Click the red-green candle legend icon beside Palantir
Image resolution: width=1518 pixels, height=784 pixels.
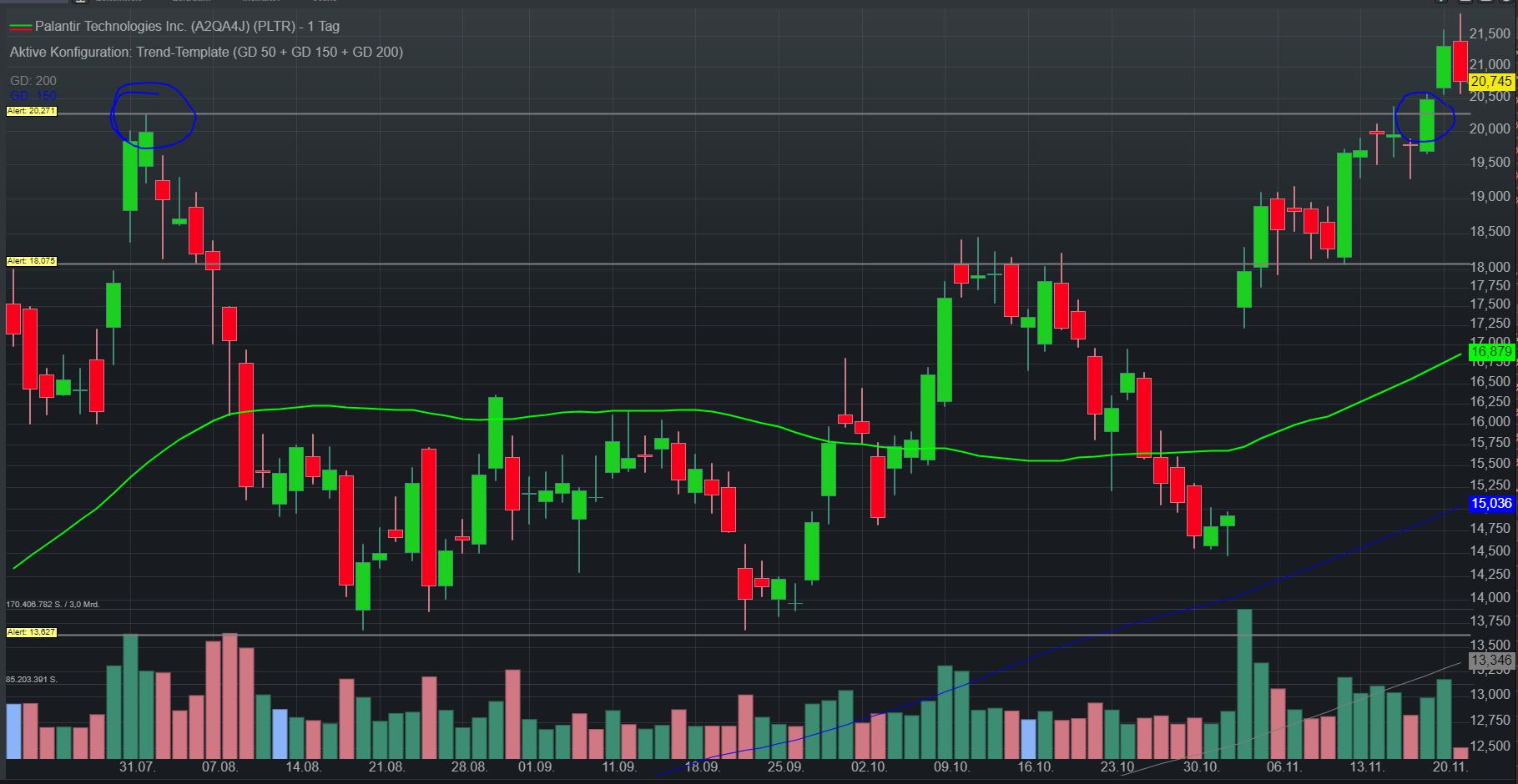[x=21, y=28]
